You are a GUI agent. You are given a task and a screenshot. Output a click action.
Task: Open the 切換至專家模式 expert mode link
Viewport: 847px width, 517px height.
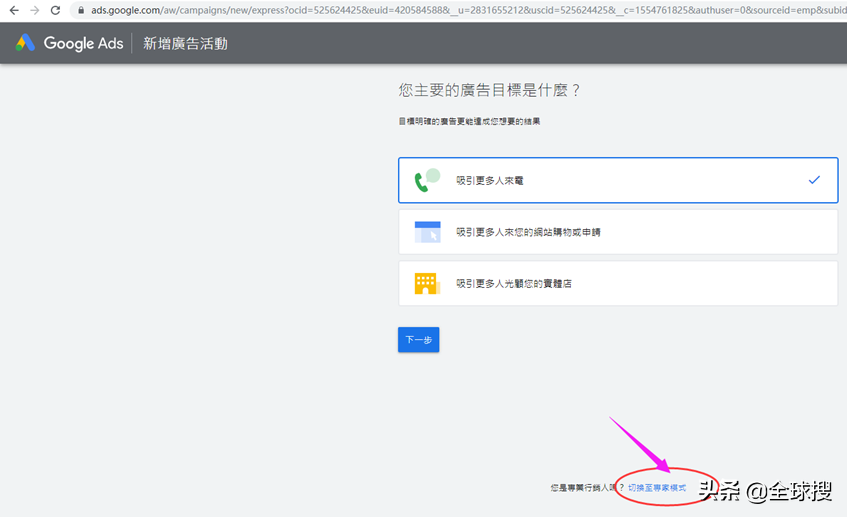(x=657, y=488)
